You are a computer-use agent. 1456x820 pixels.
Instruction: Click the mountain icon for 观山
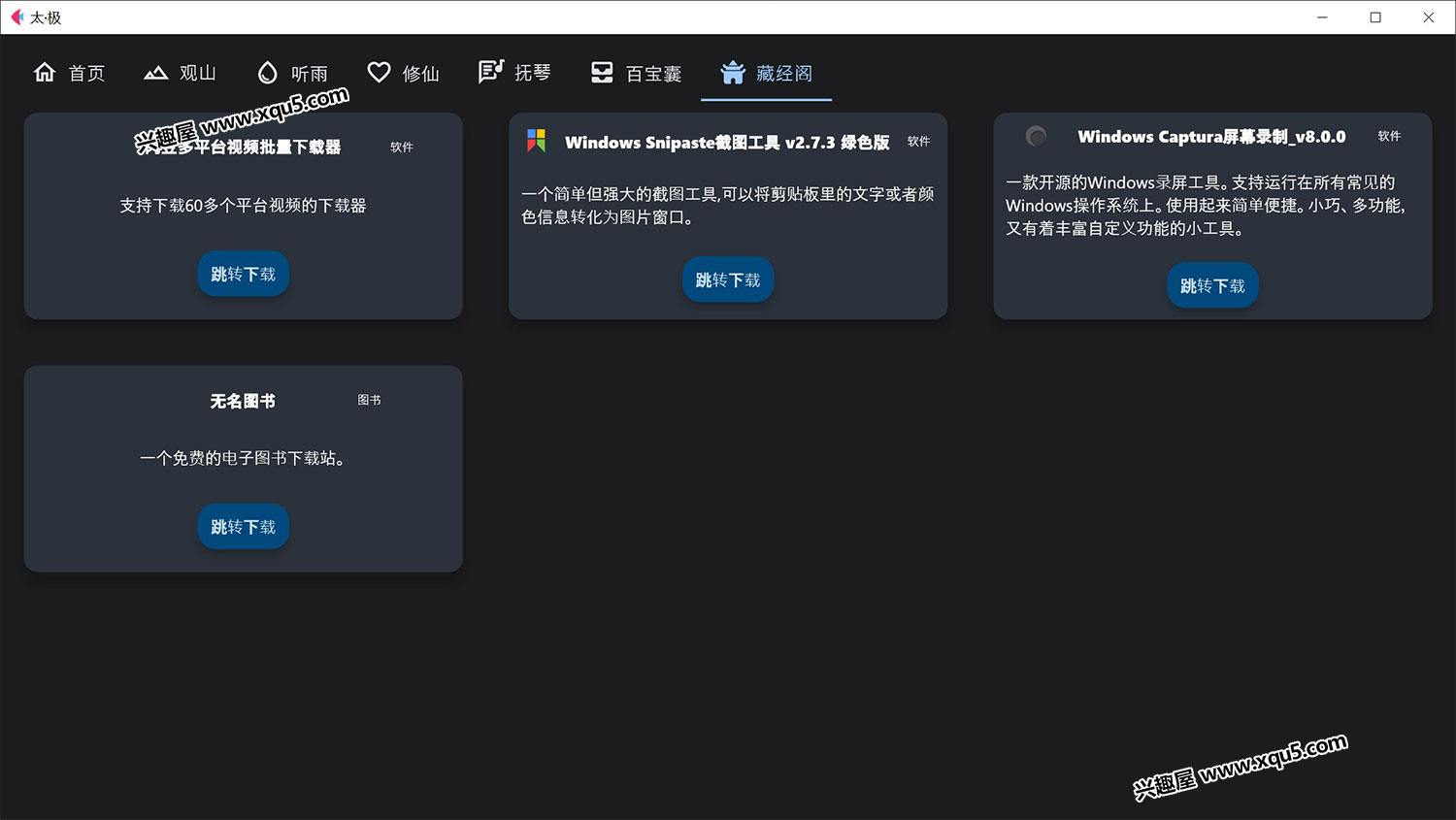click(x=155, y=73)
